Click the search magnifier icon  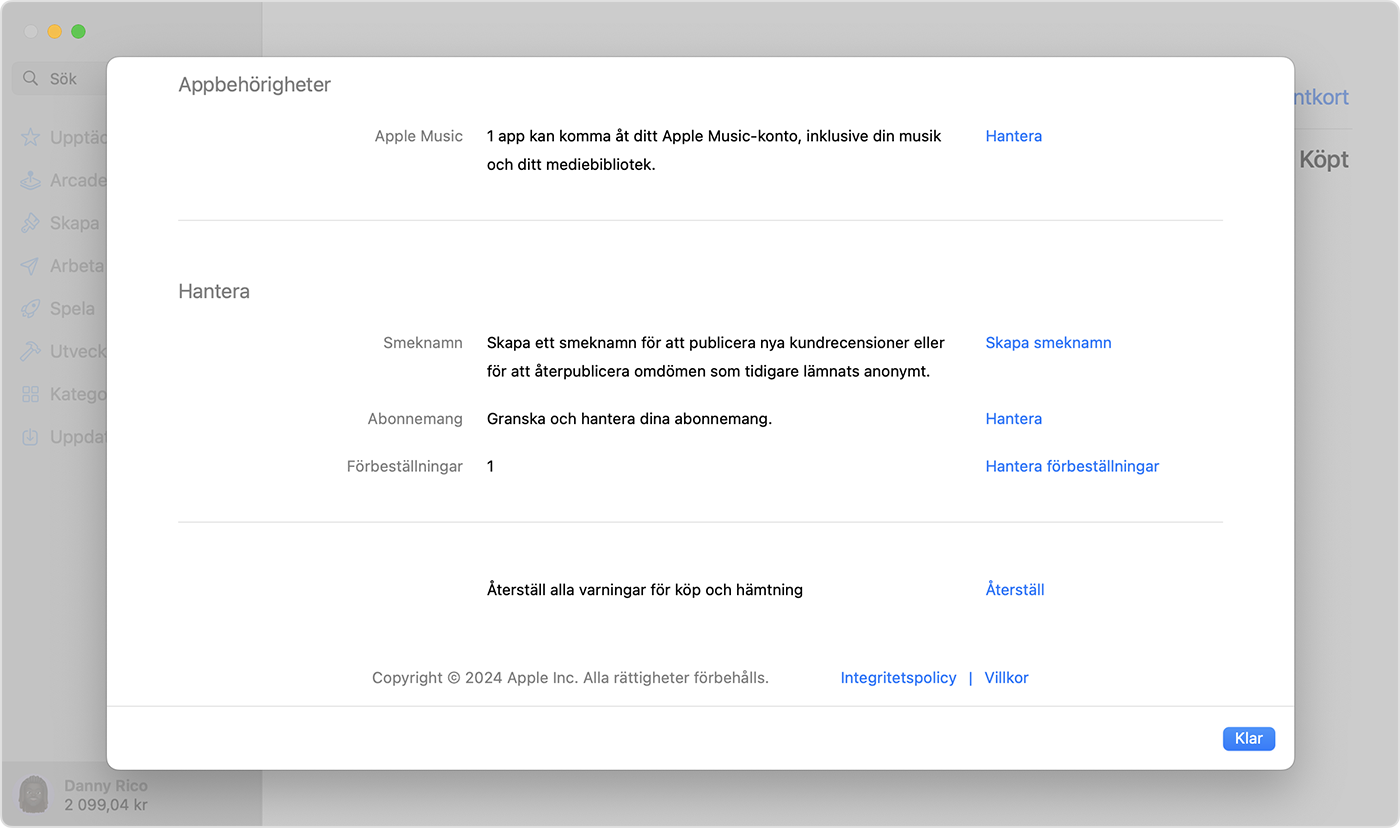(31, 78)
